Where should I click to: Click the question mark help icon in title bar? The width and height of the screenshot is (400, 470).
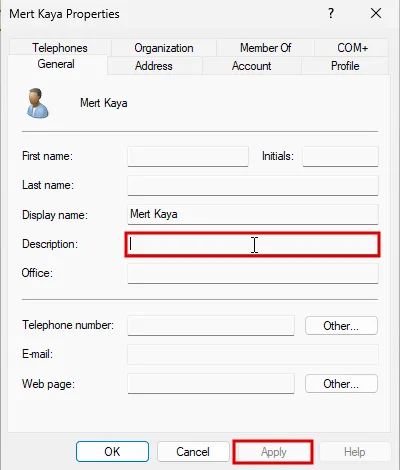pos(331,13)
